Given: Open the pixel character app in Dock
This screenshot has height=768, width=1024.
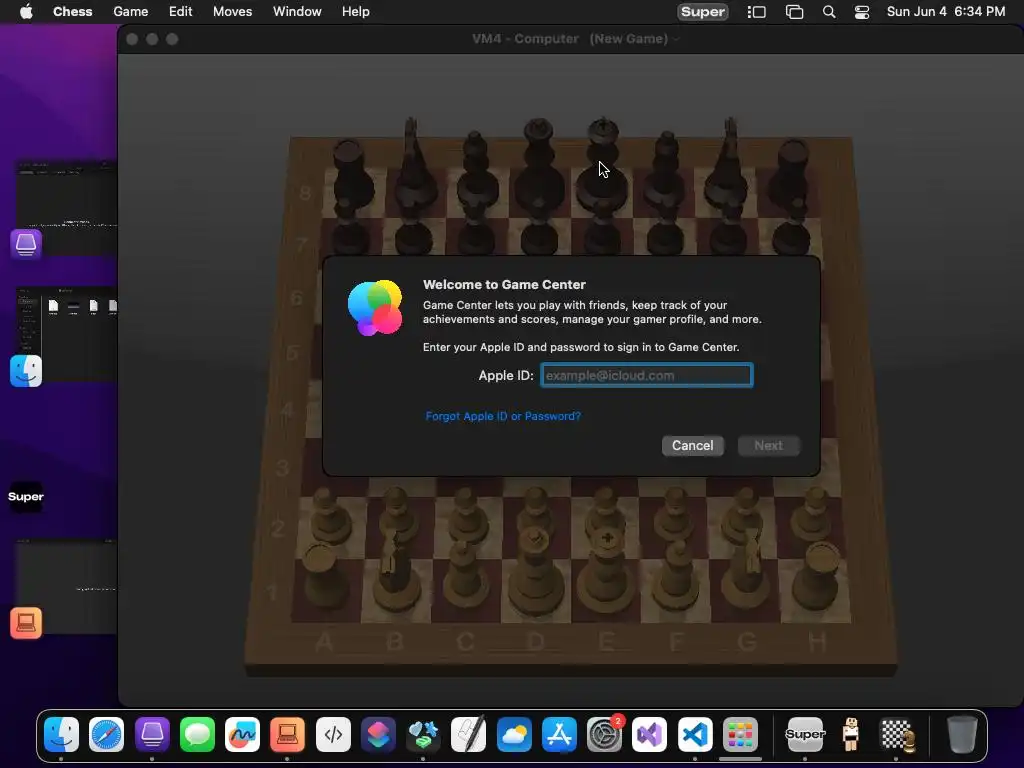Looking at the screenshot, I should pos(850,735).
